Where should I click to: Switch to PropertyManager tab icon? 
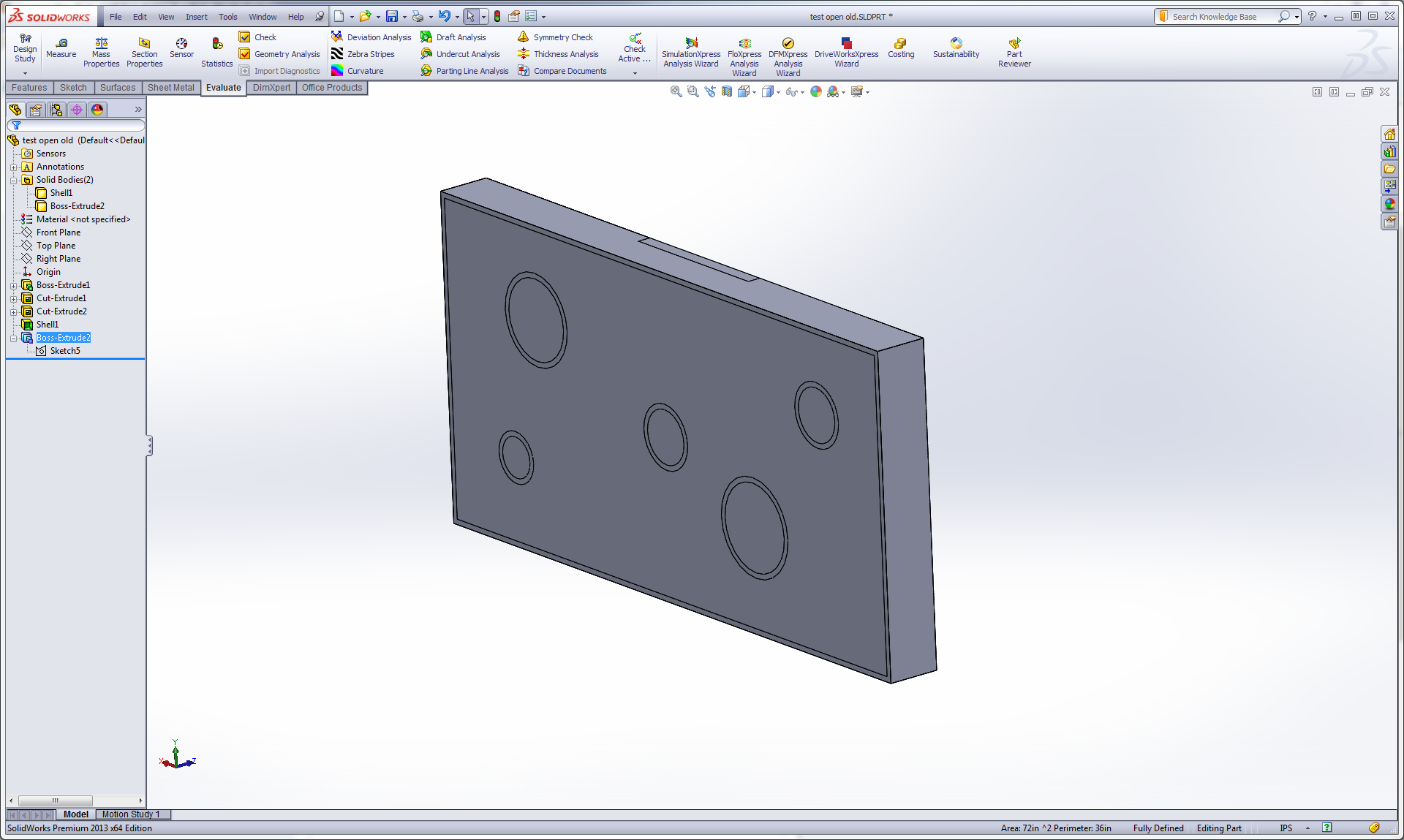point(36,110)
